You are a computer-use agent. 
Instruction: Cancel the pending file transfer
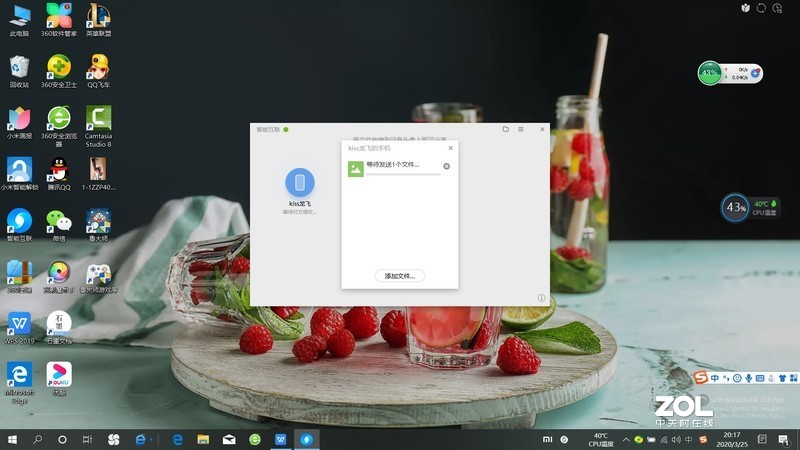(x=446, y=166)
